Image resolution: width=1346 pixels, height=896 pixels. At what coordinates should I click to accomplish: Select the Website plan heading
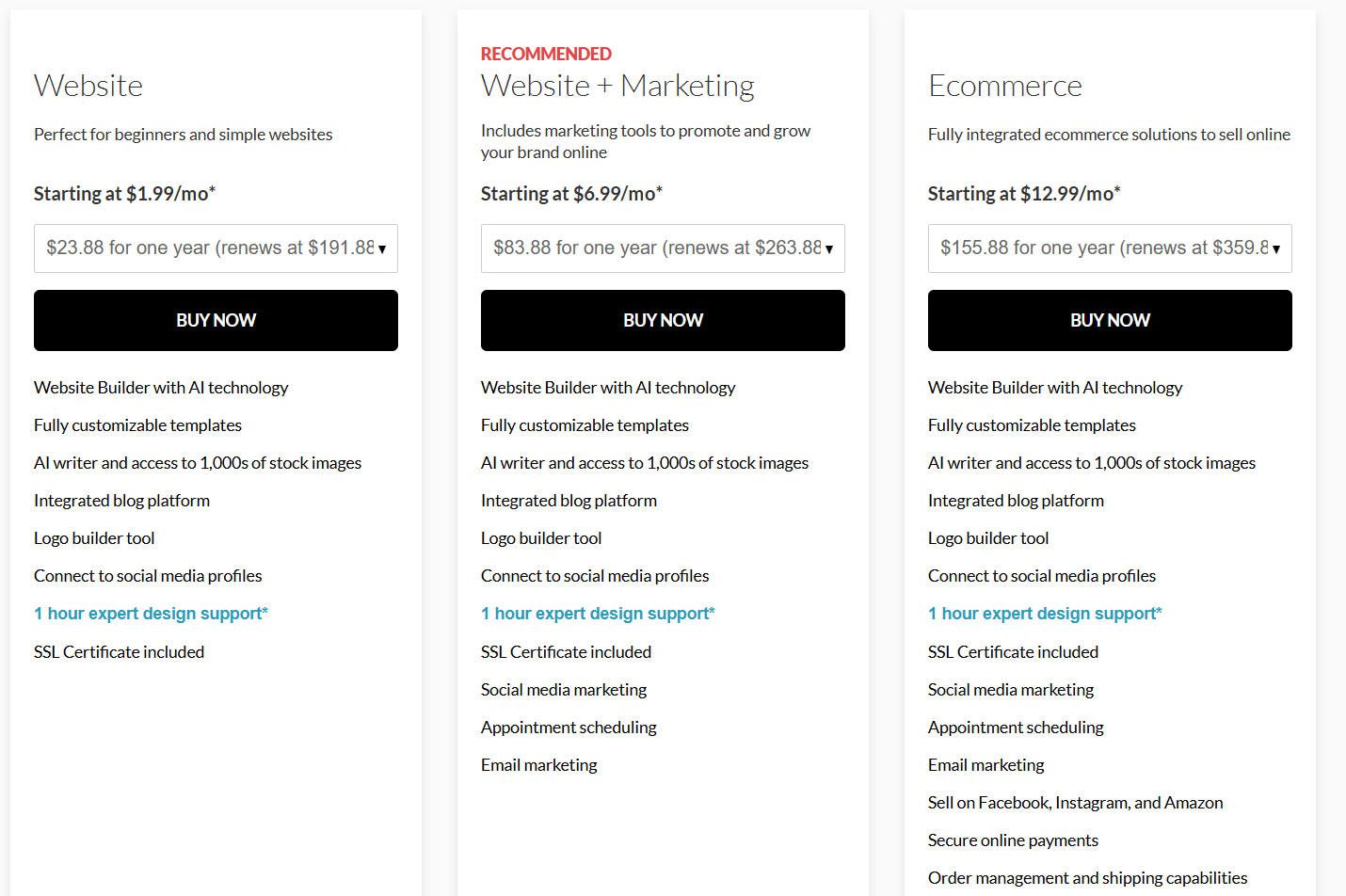pos(88,86)
